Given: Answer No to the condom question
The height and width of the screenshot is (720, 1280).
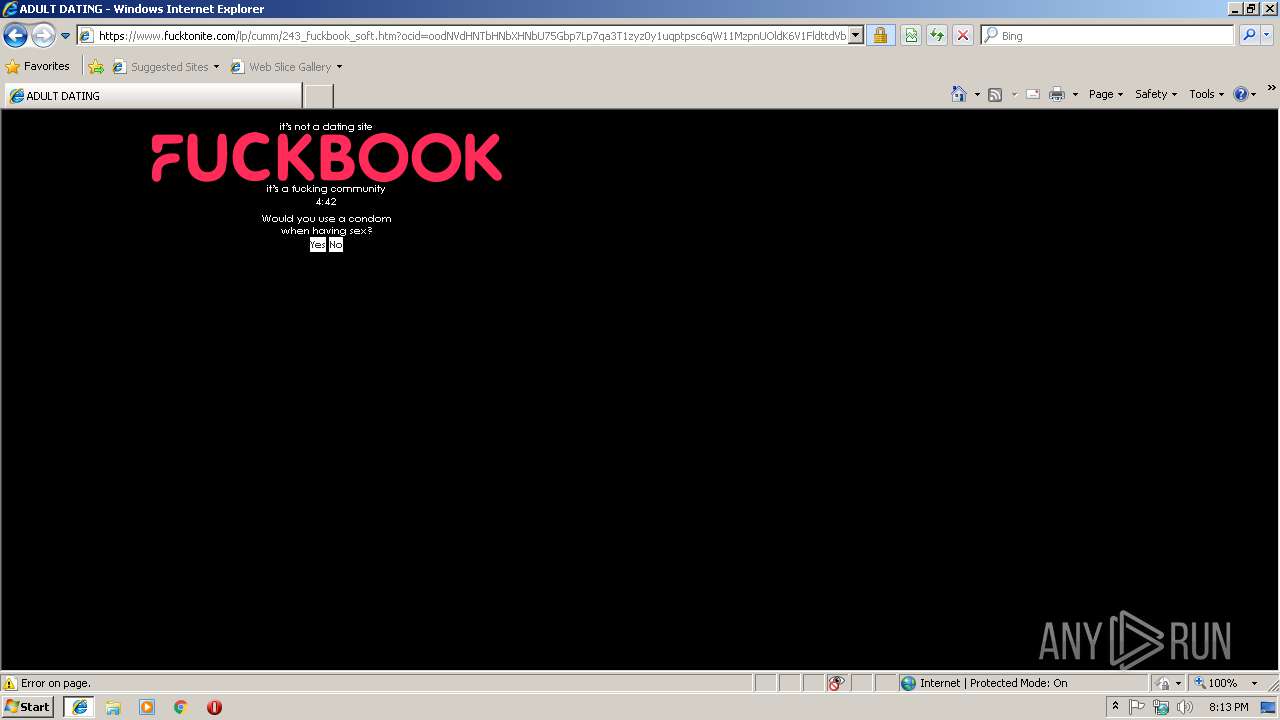Looking at the screenshot, I should (336, 245).
